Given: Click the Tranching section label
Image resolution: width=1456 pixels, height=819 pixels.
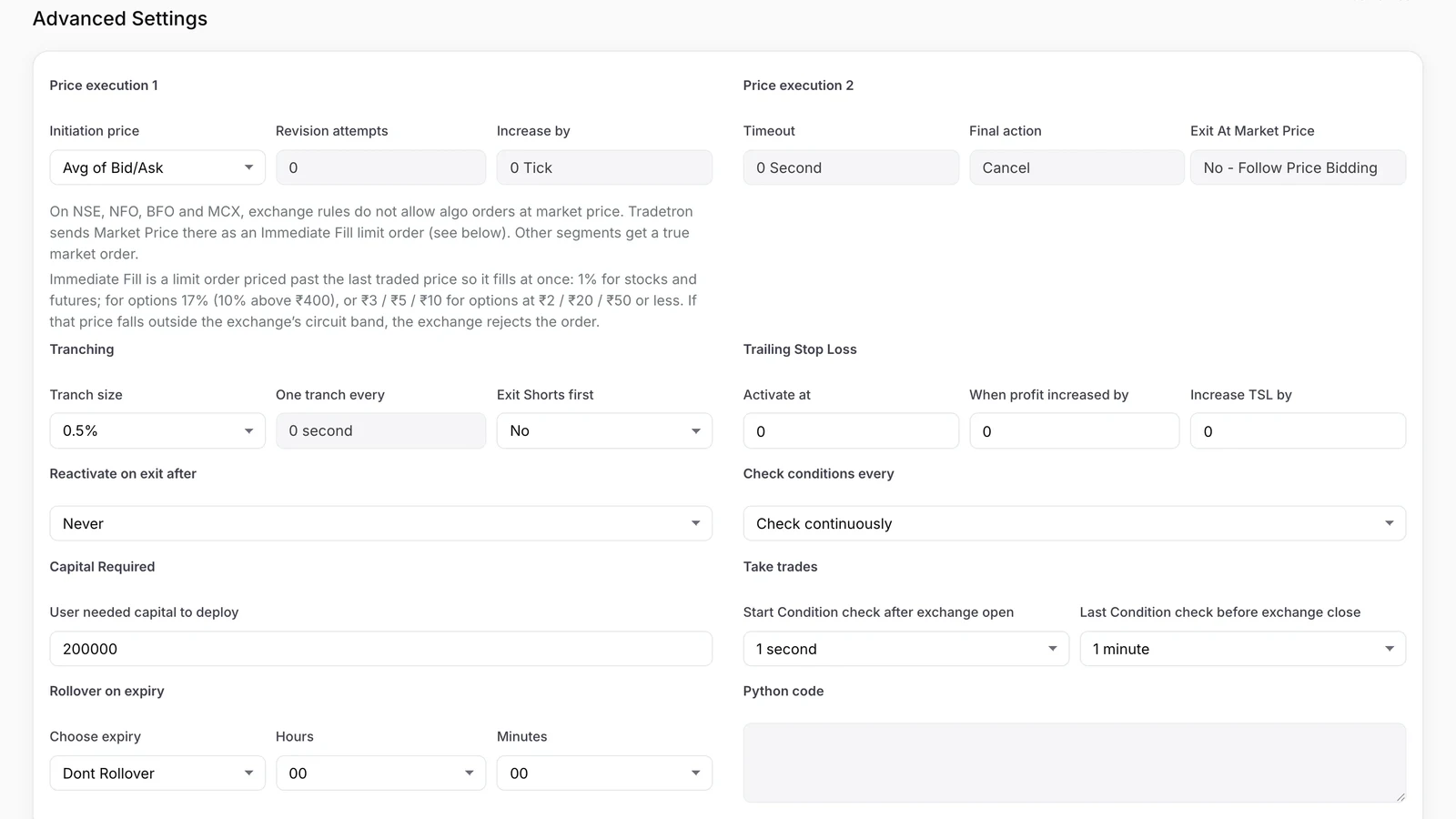Looking at the screenshot, I should coord(82,349).
